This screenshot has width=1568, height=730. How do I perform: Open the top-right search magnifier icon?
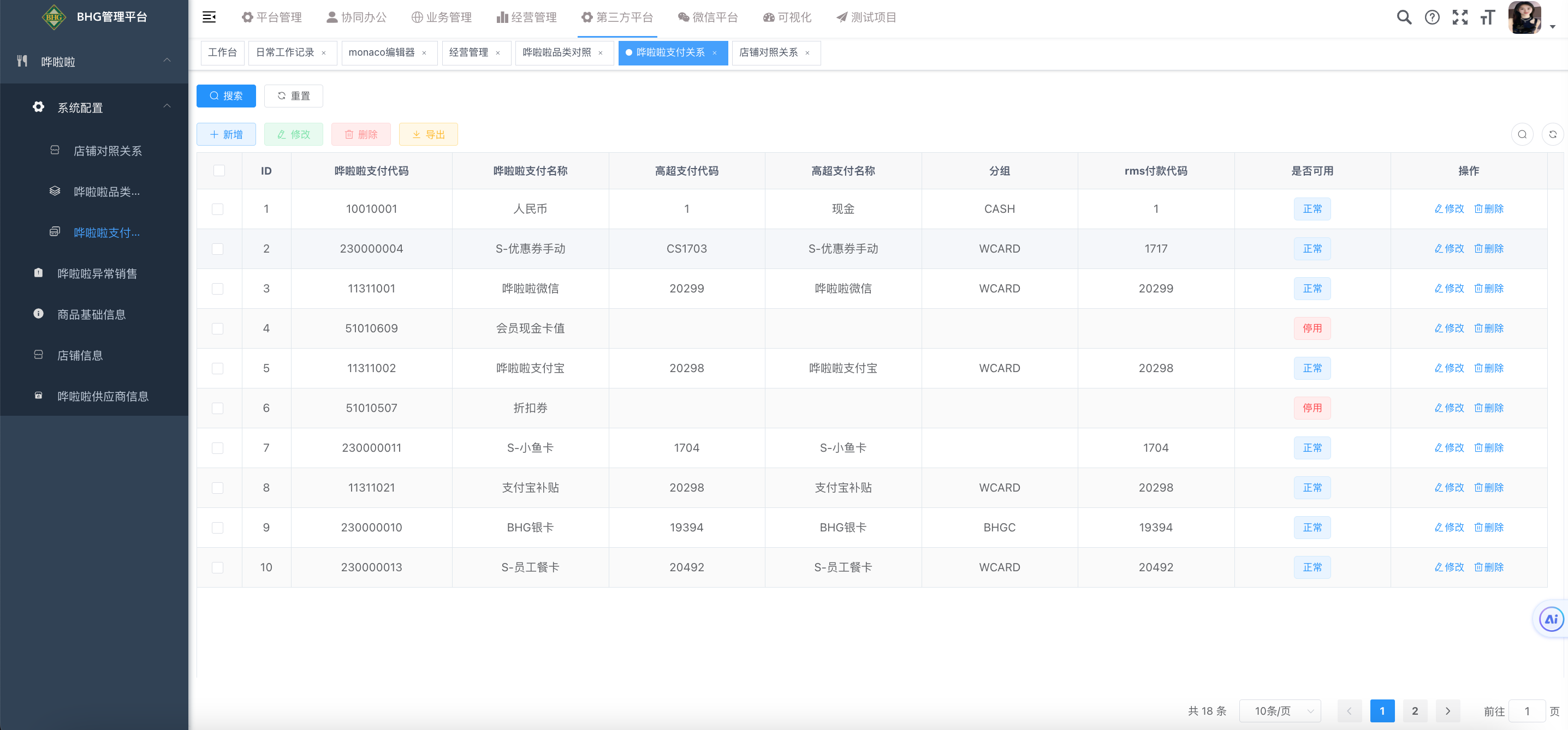click(x=1404, y=17)
